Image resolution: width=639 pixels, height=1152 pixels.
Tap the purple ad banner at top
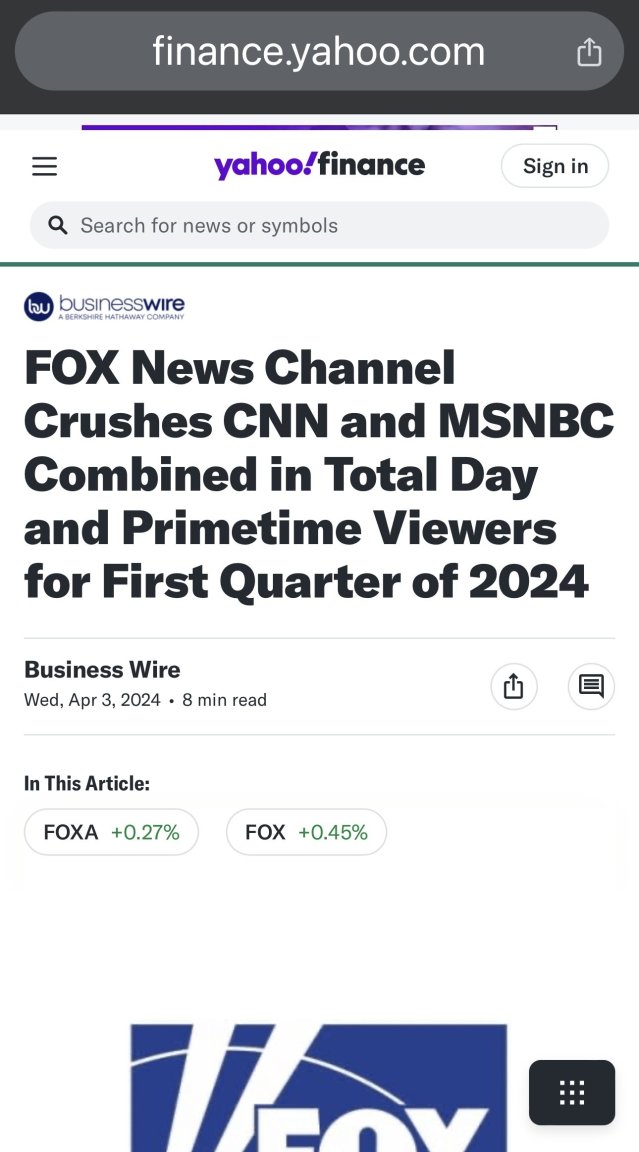pyautogui.click(x=319, y=127)
